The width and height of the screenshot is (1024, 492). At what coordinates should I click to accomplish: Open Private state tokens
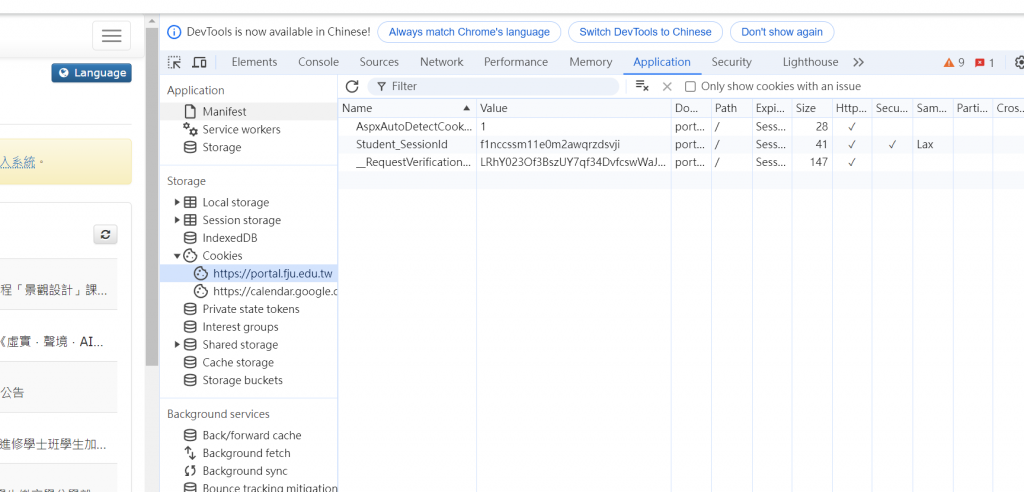point(248,309)
